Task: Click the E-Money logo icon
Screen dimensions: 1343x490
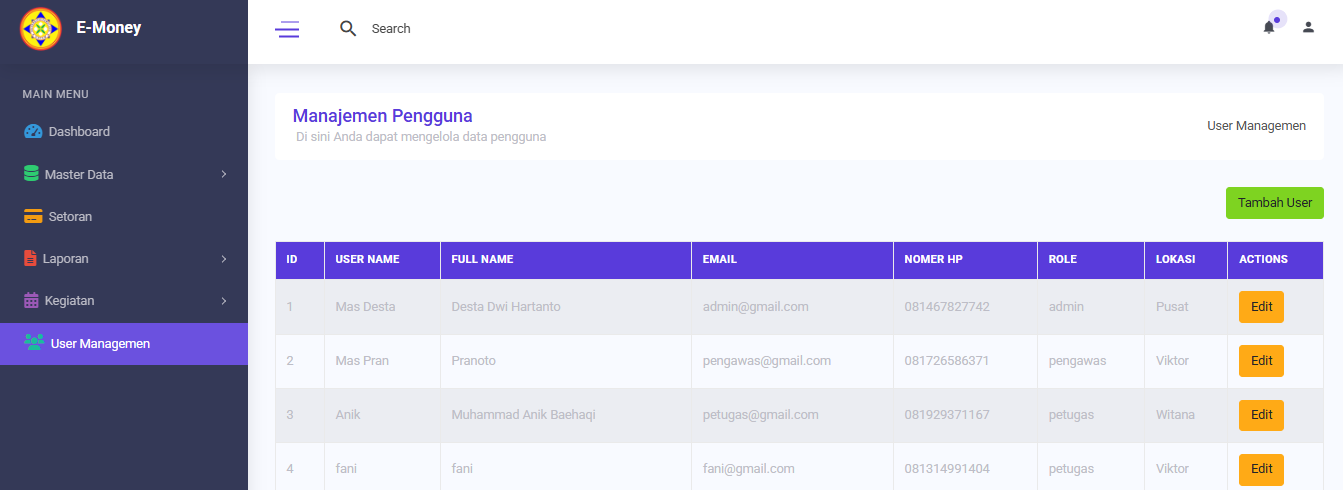Action: [41, 29]
